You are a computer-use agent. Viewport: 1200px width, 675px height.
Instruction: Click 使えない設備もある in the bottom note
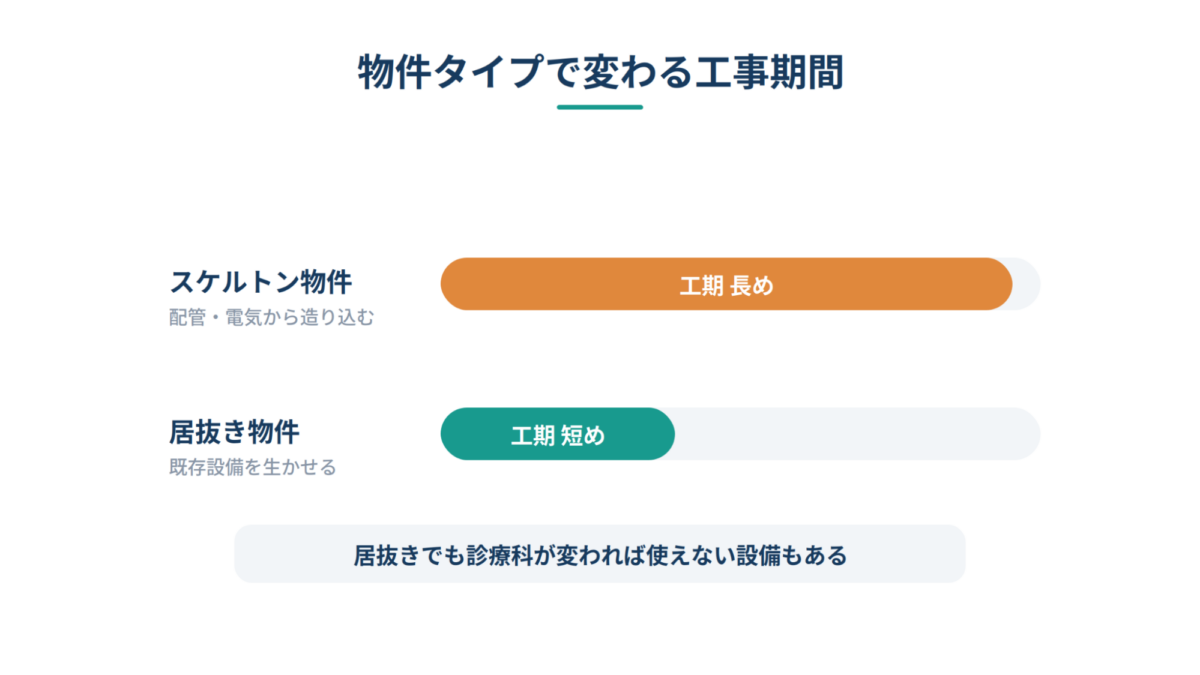click(x=745, y=555)
